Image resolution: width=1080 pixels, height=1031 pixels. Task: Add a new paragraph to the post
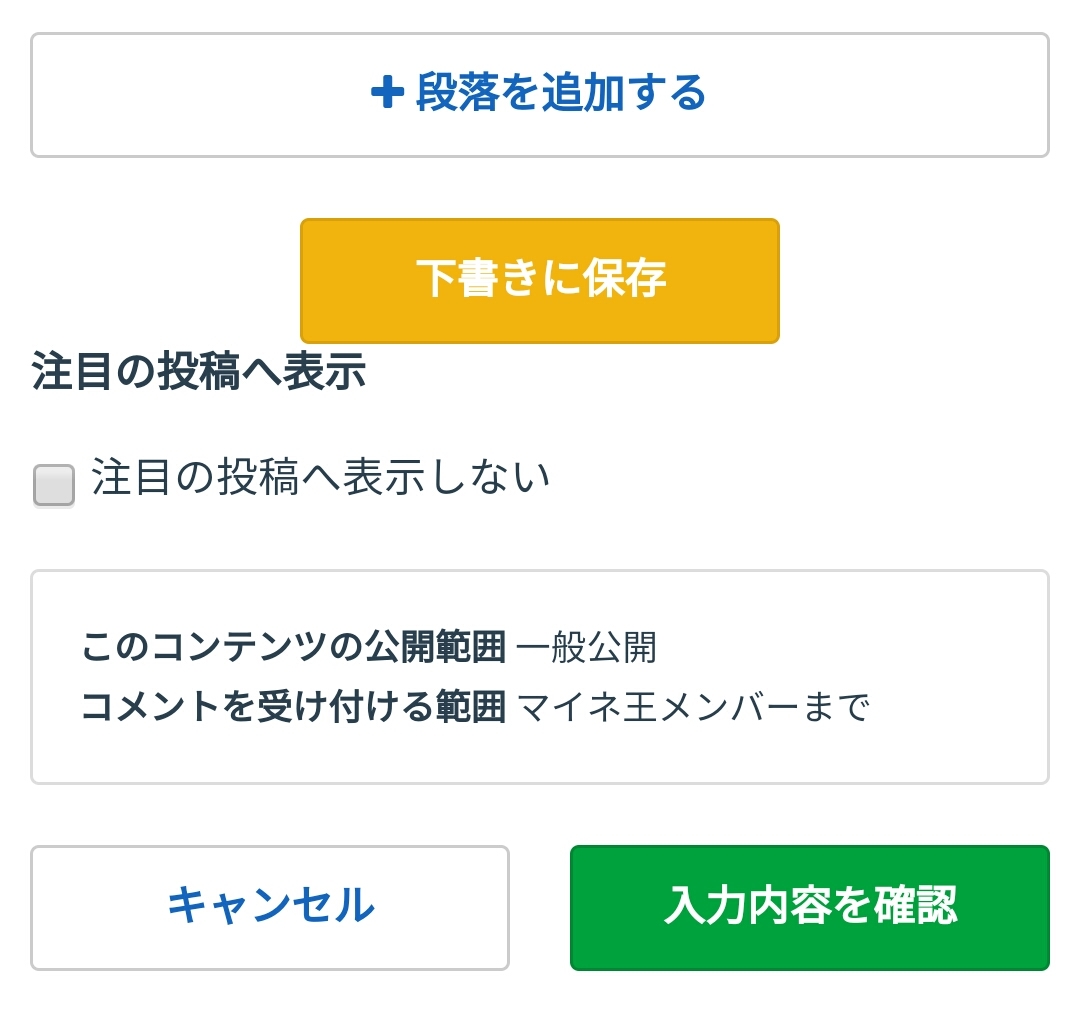tap(540, 94)
